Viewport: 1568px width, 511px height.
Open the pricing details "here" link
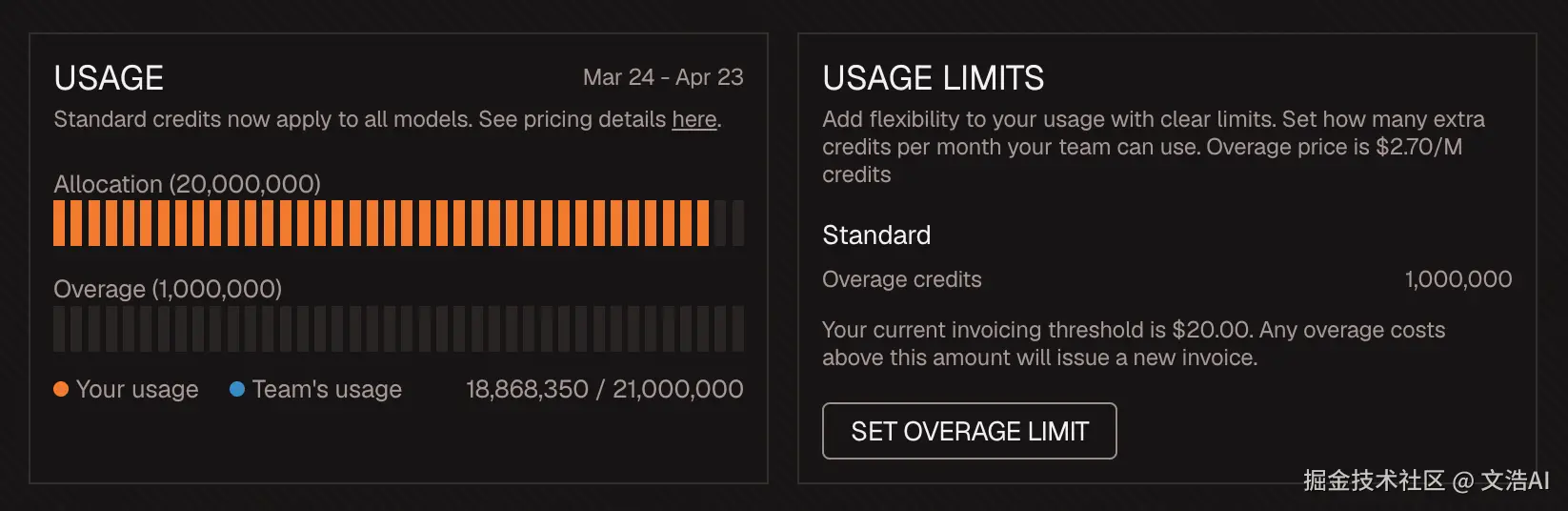point(694,119)
